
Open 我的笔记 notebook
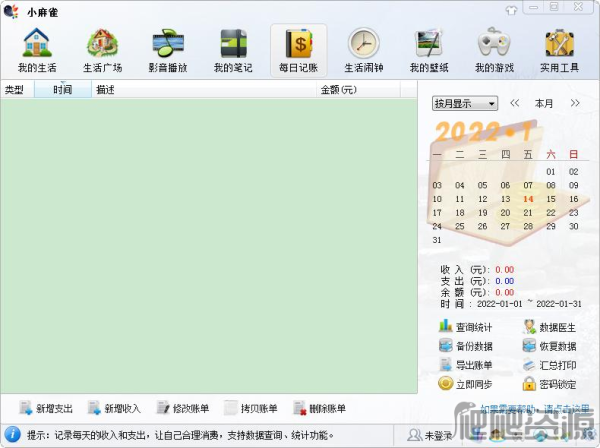pos(233,50)
